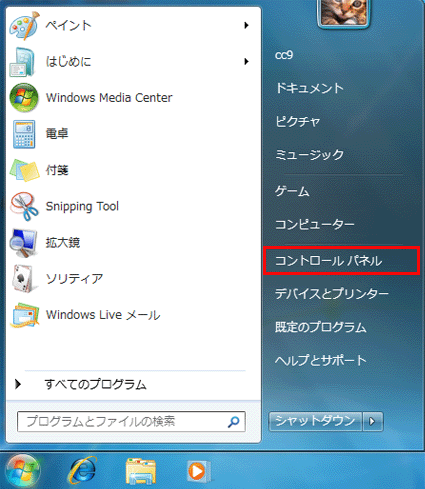Open コントロール パネル

pyautogui.click(x=341, y=261)
